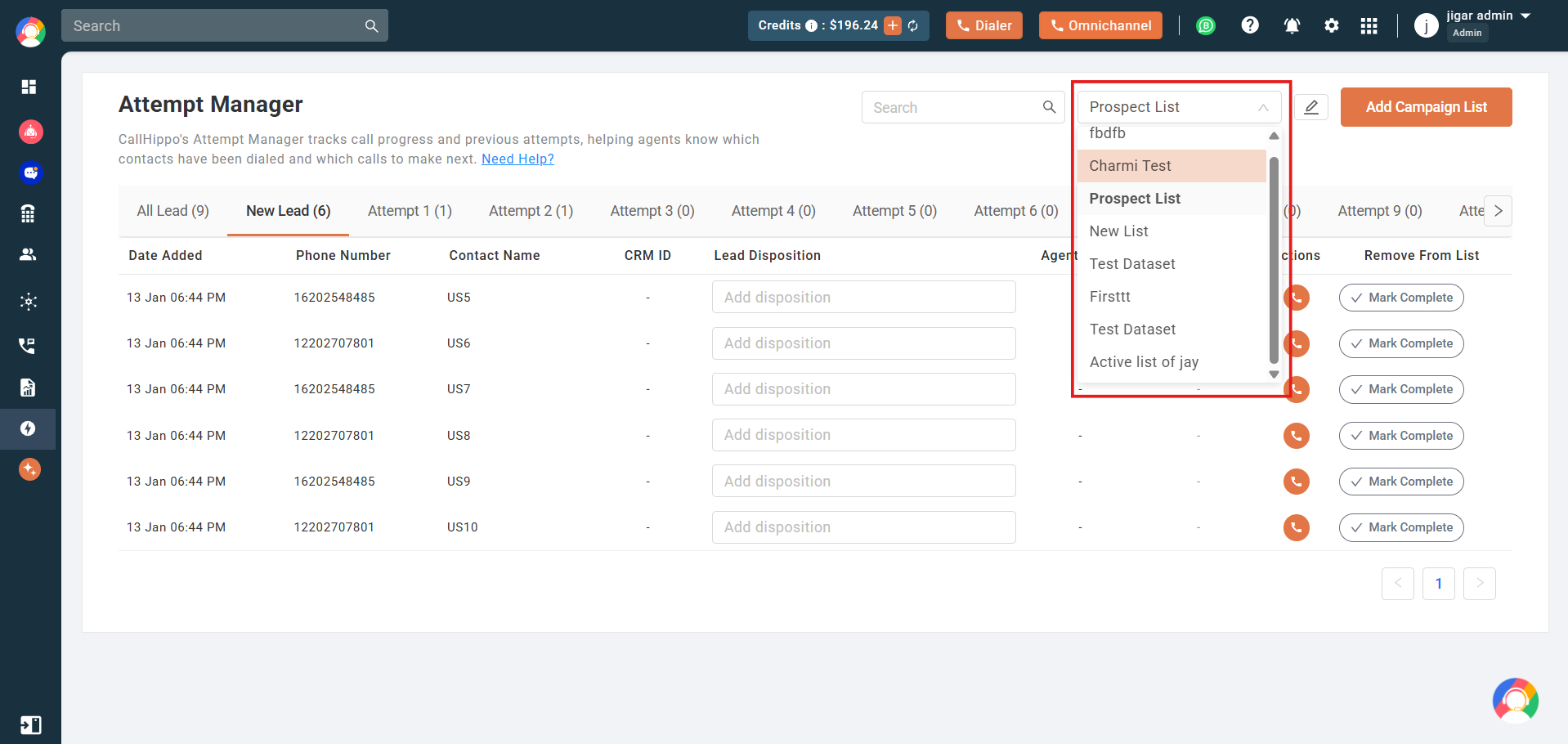
Task: Open disposition field for US7
Action: click(863, 389)
